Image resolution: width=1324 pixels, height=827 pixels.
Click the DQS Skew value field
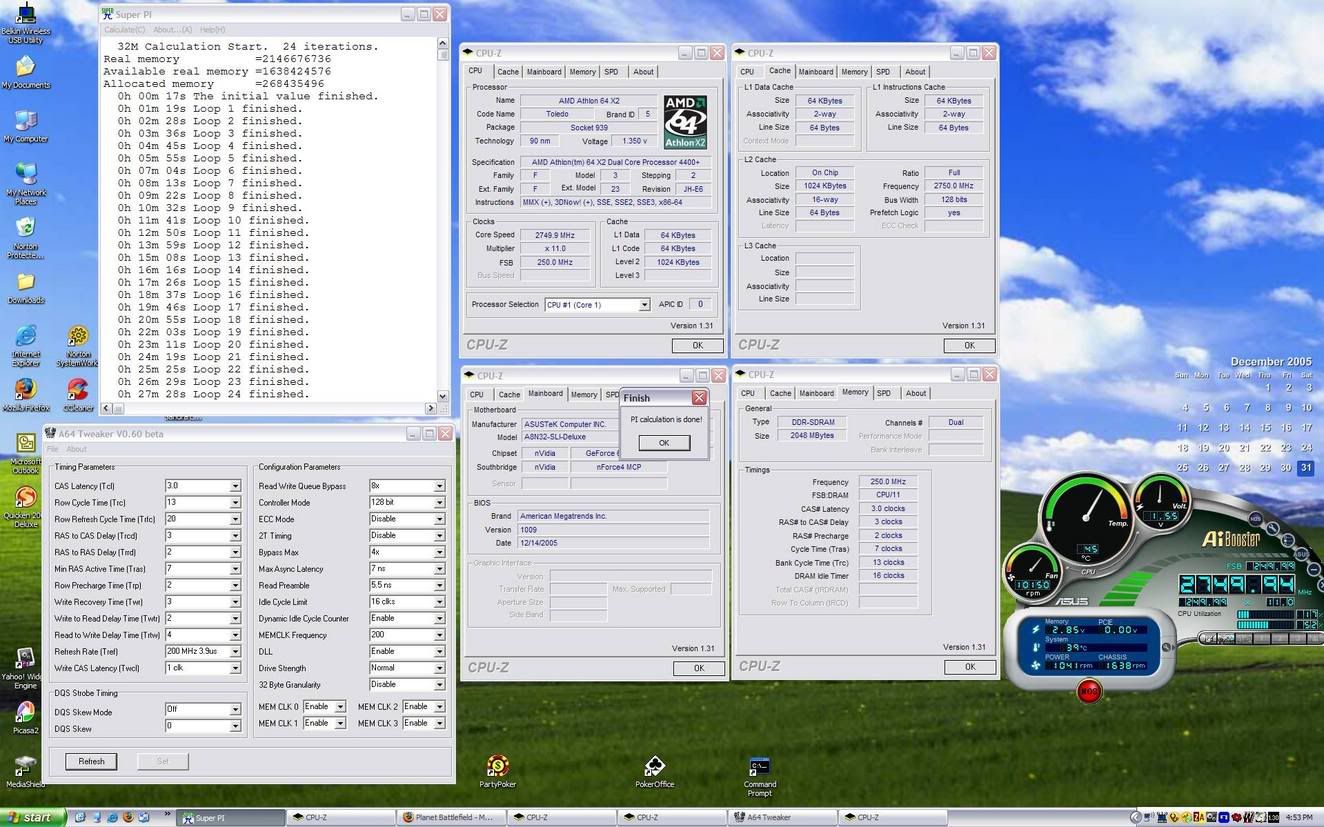click(203, 726)
